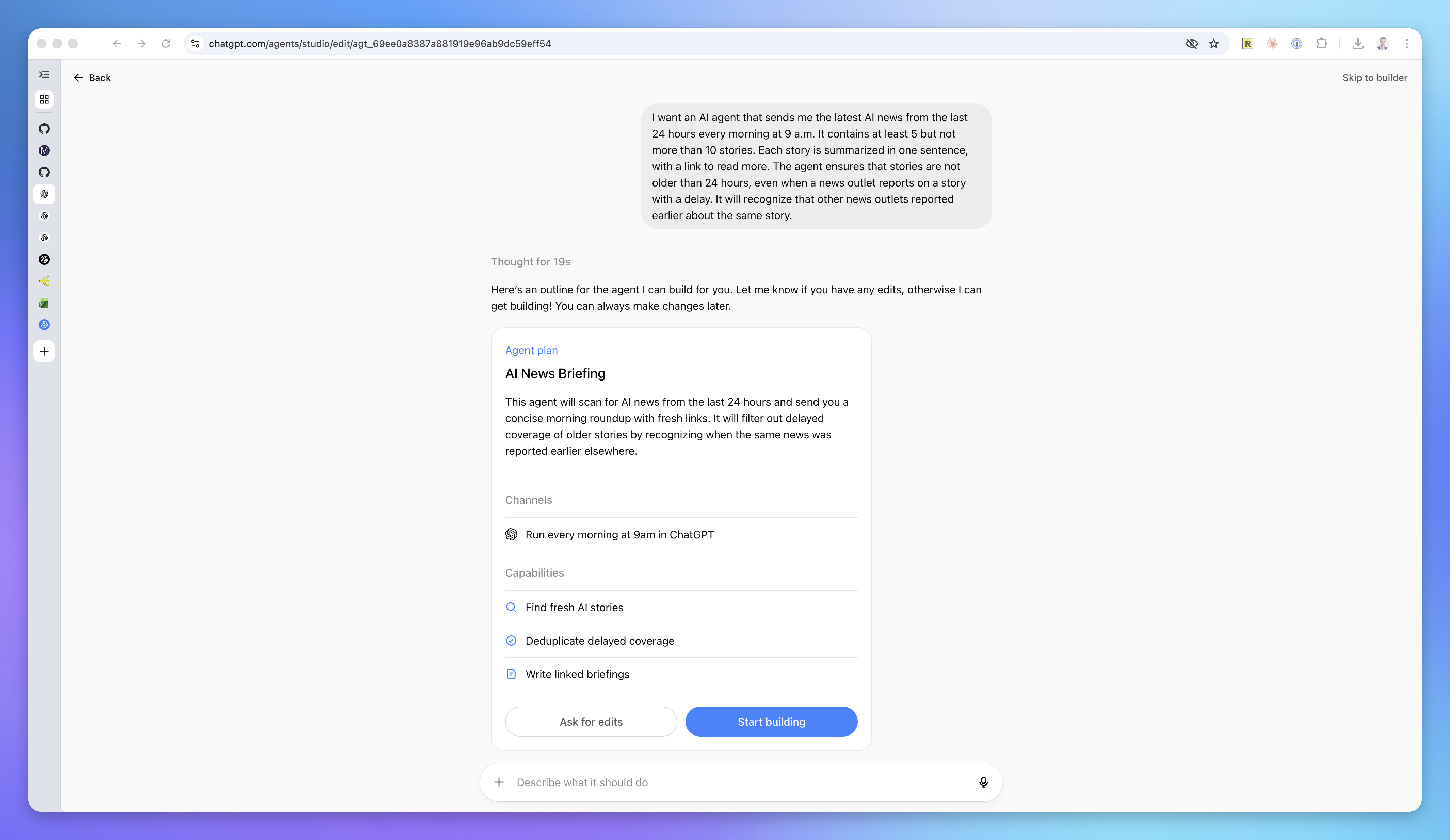
Task: Click the document icon beside Write linked briefings
Action: [511, 674]
